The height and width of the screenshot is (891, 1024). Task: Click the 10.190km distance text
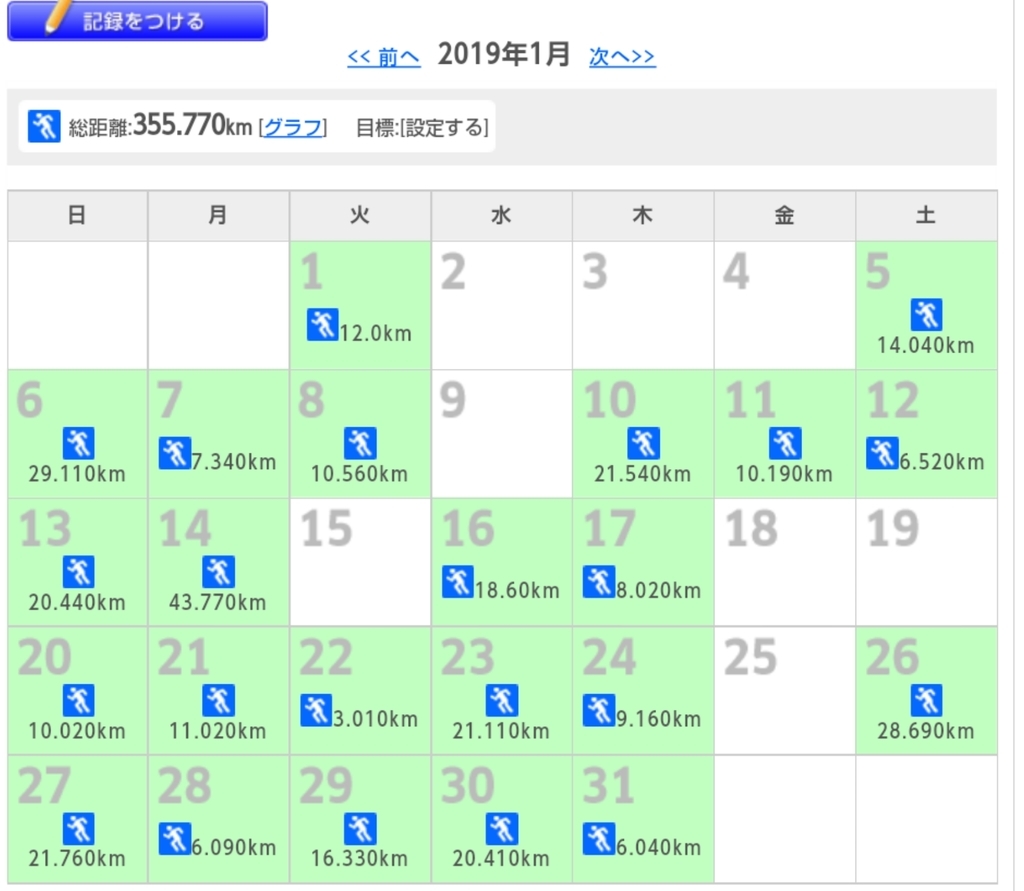784,474
